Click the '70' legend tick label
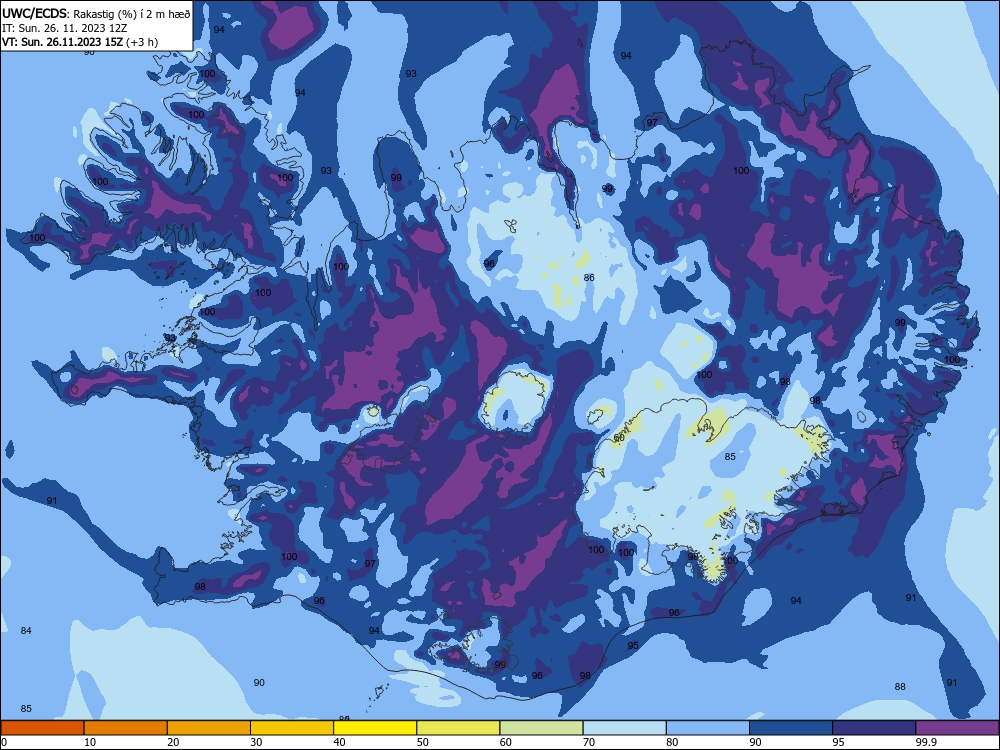The image size is (1000, 750). [x=589, y=742]
